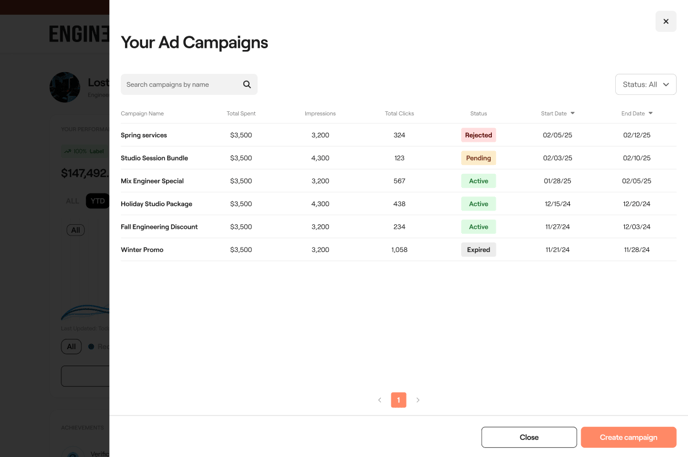Go to next page arrow
The width and height of the screenshot is (688, 457).
418,400
